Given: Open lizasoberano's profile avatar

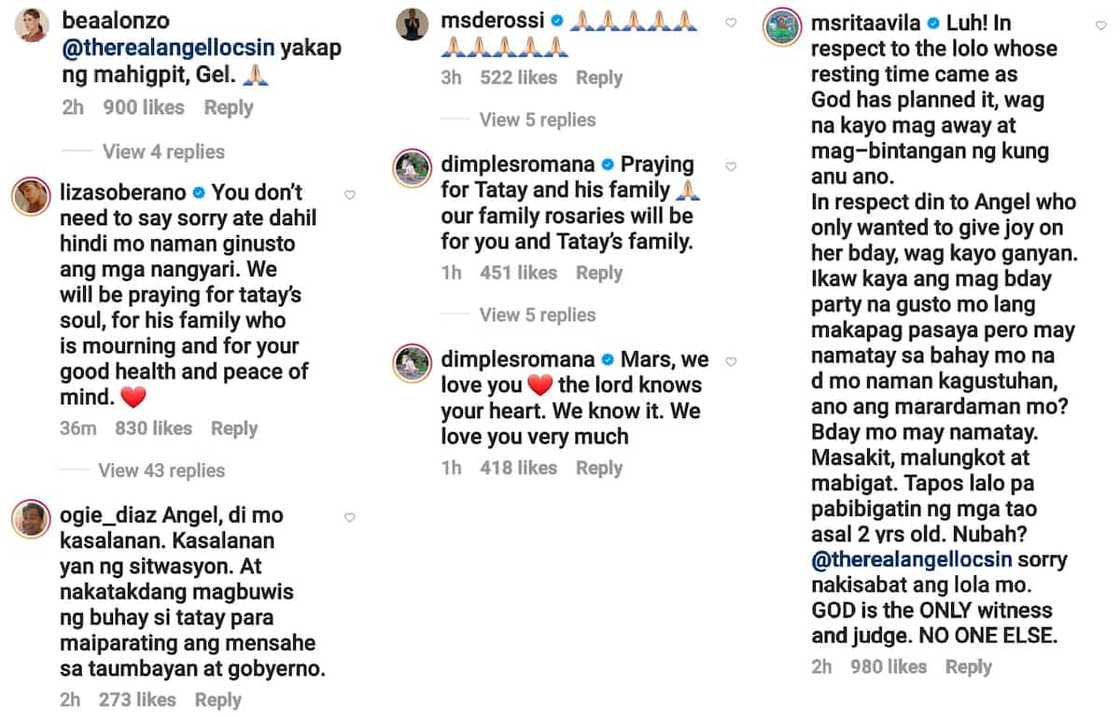Looking at the screenshot, I should click(x=30, y=198).
